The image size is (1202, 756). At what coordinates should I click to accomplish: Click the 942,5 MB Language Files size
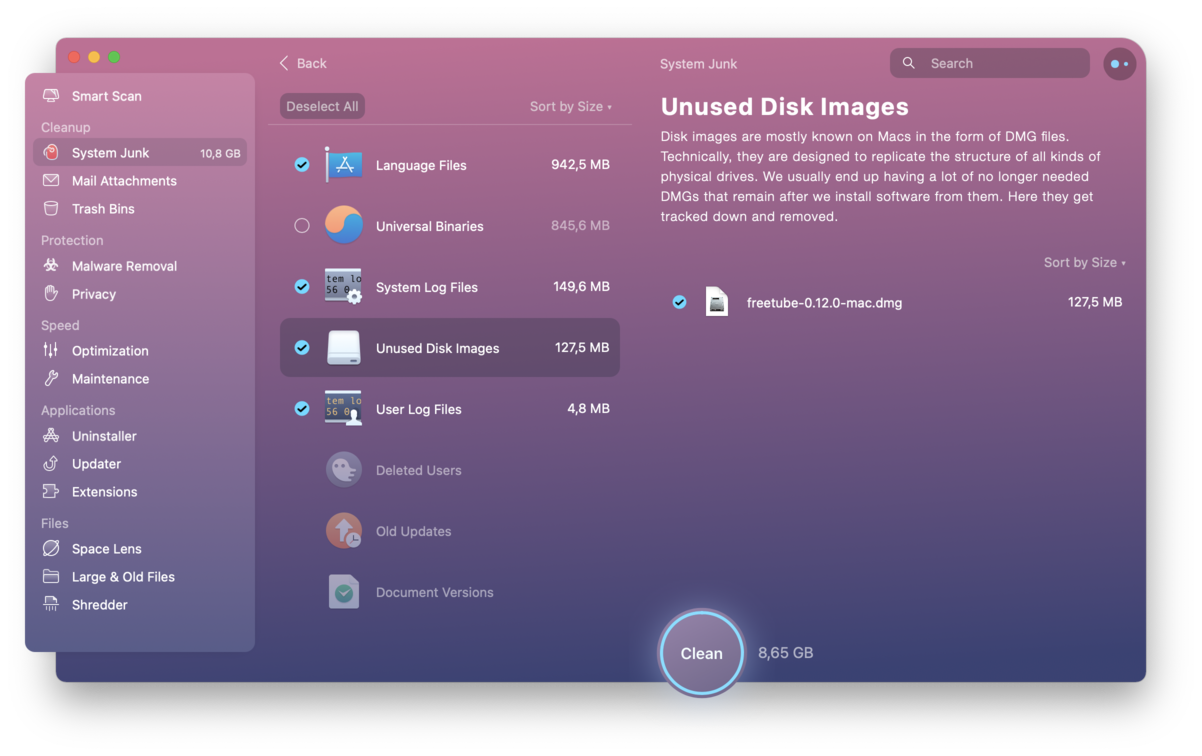(x=580, y=165)
